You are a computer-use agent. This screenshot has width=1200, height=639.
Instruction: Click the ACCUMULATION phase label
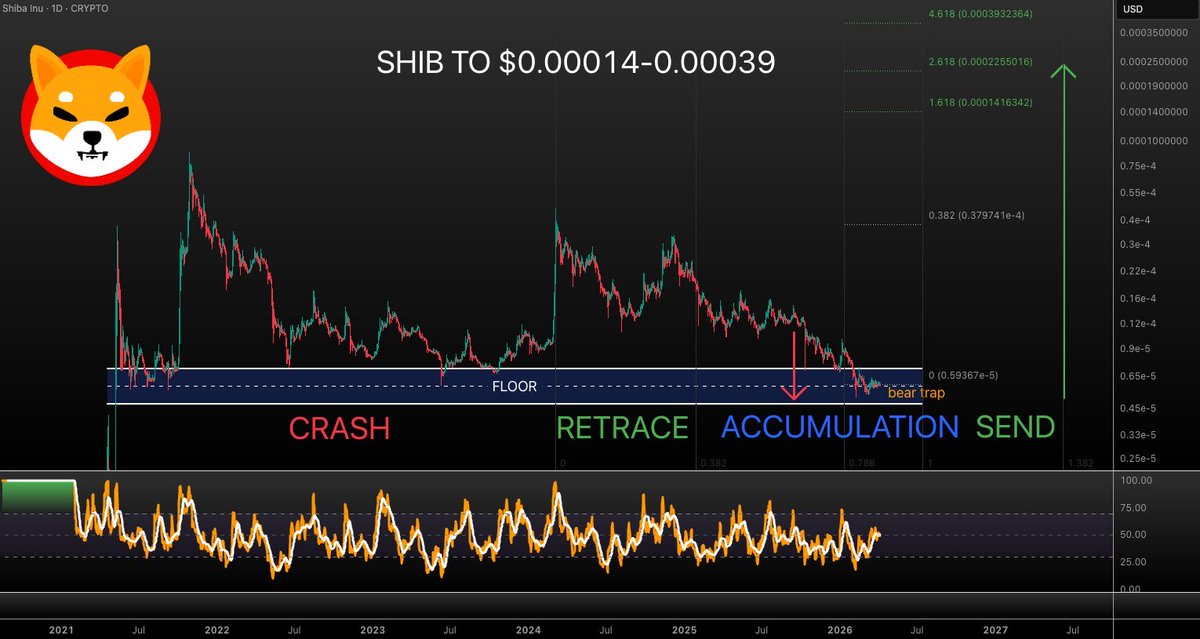pyautogui.click(x=842, y=427)
